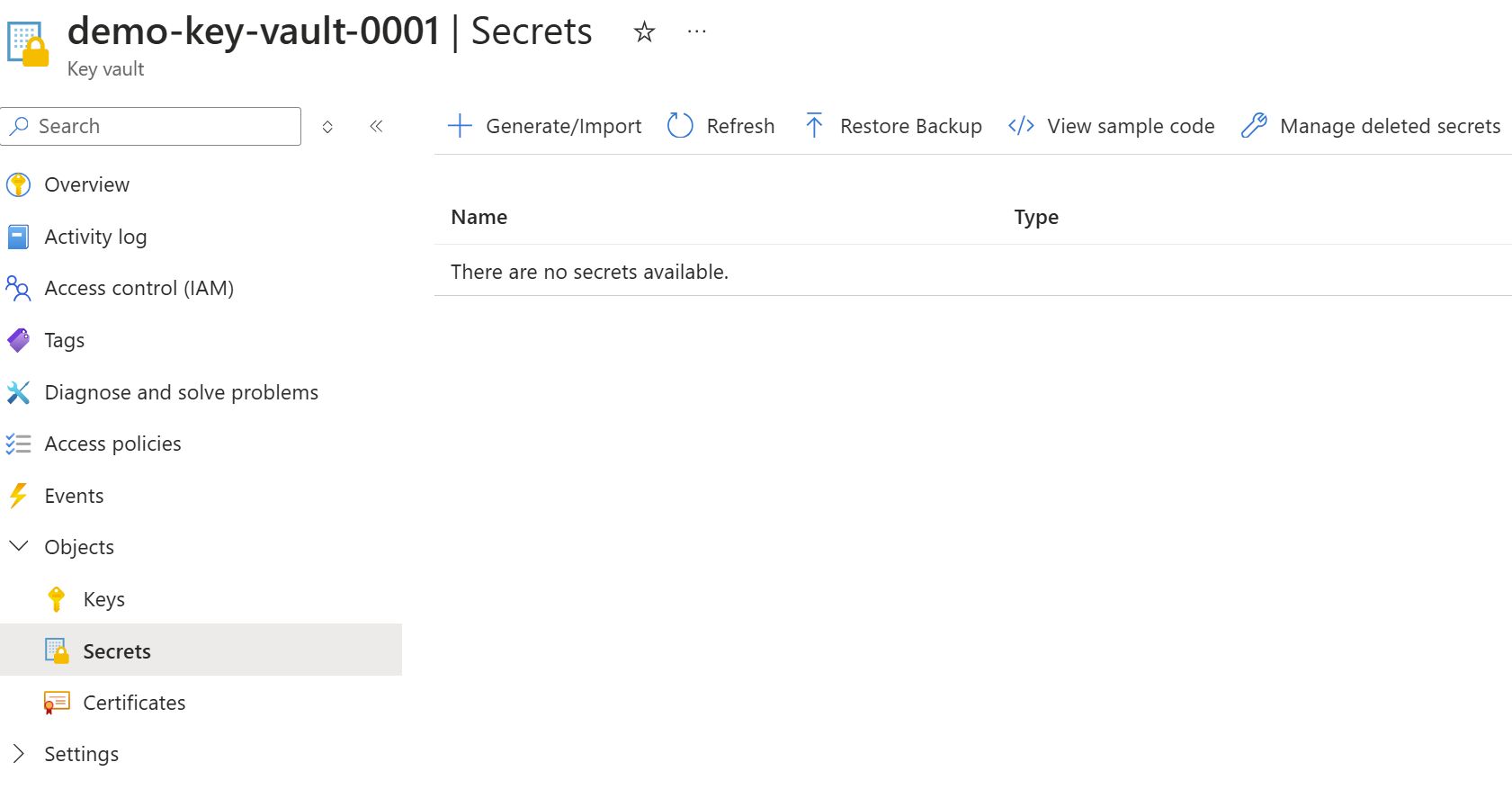Toggle expand/collapse all menu groups arrows
1512x789 pixels.
coord(327,127)
